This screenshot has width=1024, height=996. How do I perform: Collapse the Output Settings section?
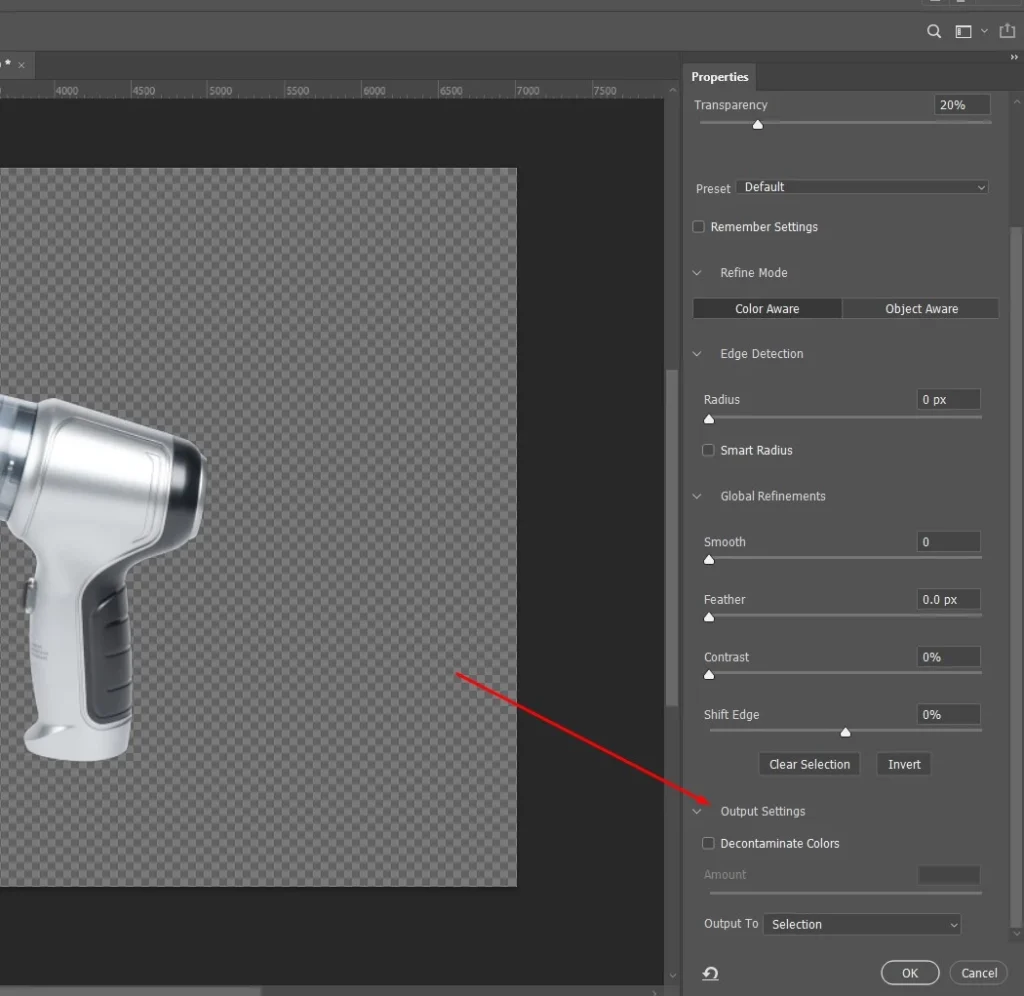(x=698, y=812)
